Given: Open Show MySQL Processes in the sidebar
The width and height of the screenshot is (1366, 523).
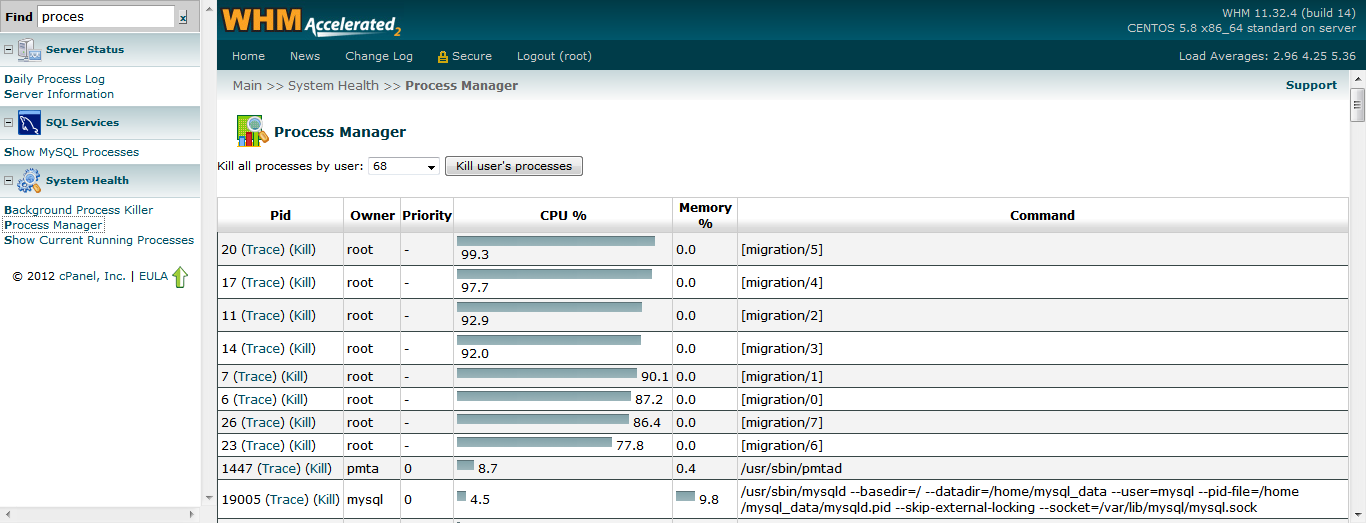Looking at the screenshot, I should tap(72, 153).
